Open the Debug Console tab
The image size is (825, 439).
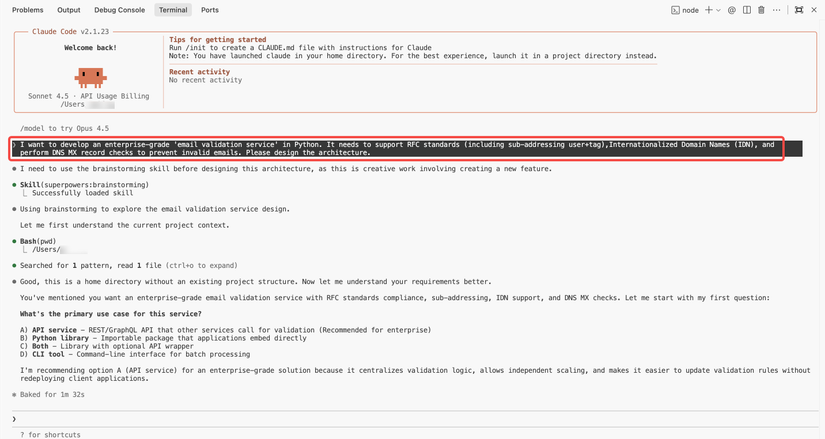coord(119,10)
